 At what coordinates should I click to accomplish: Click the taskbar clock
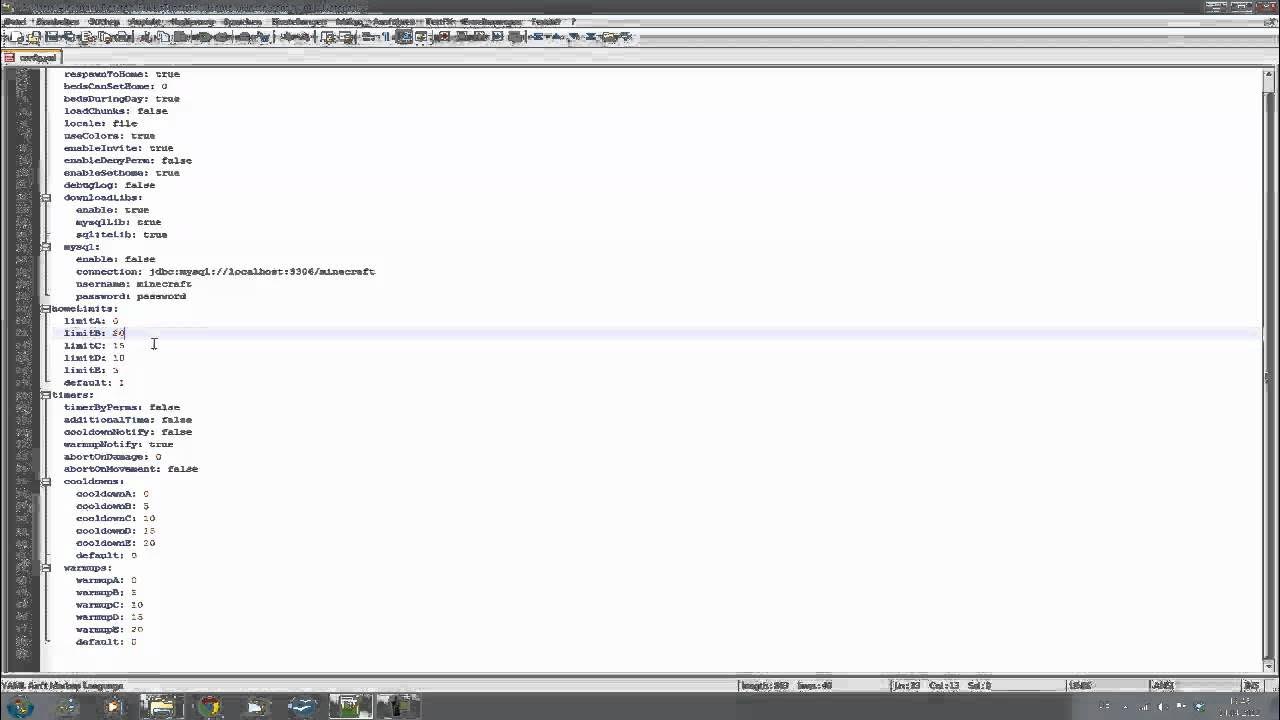[1238, 707]
